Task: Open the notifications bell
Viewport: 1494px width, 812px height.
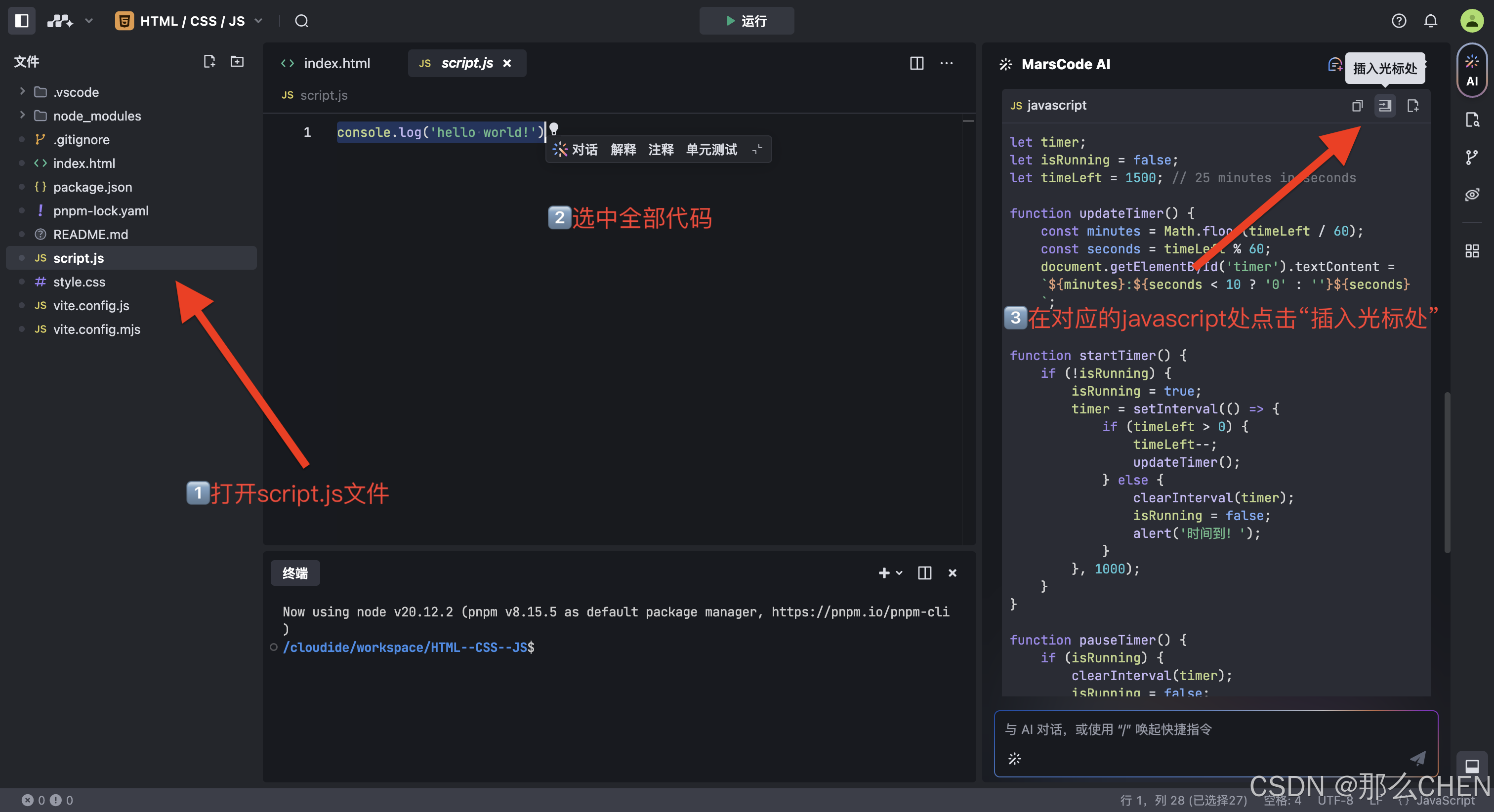Action: [1430, 21]
